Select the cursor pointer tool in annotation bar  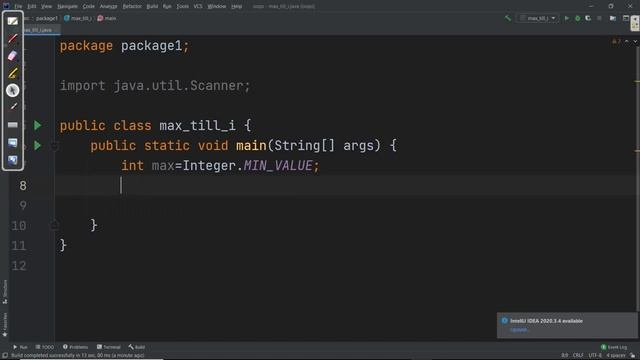[13, 90]
